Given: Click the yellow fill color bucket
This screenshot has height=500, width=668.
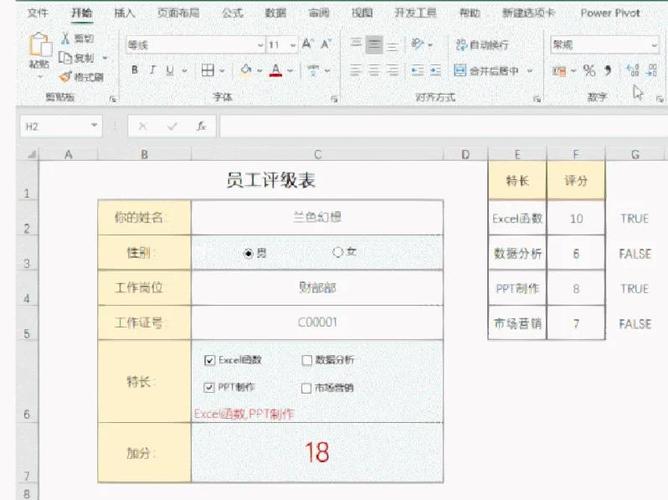Looking at the screenshot, I should pos(245,70).
